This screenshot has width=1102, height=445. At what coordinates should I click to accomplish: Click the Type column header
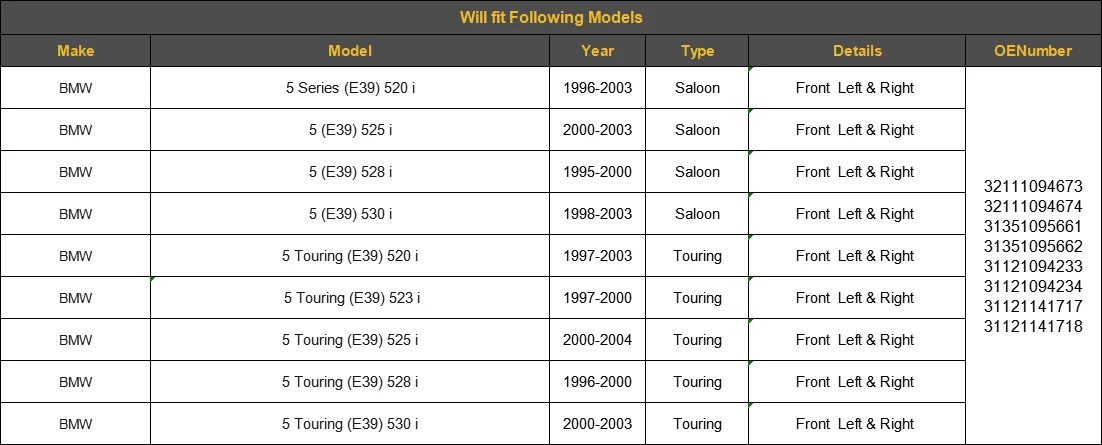pyautogui.click(x=697, y=51)
